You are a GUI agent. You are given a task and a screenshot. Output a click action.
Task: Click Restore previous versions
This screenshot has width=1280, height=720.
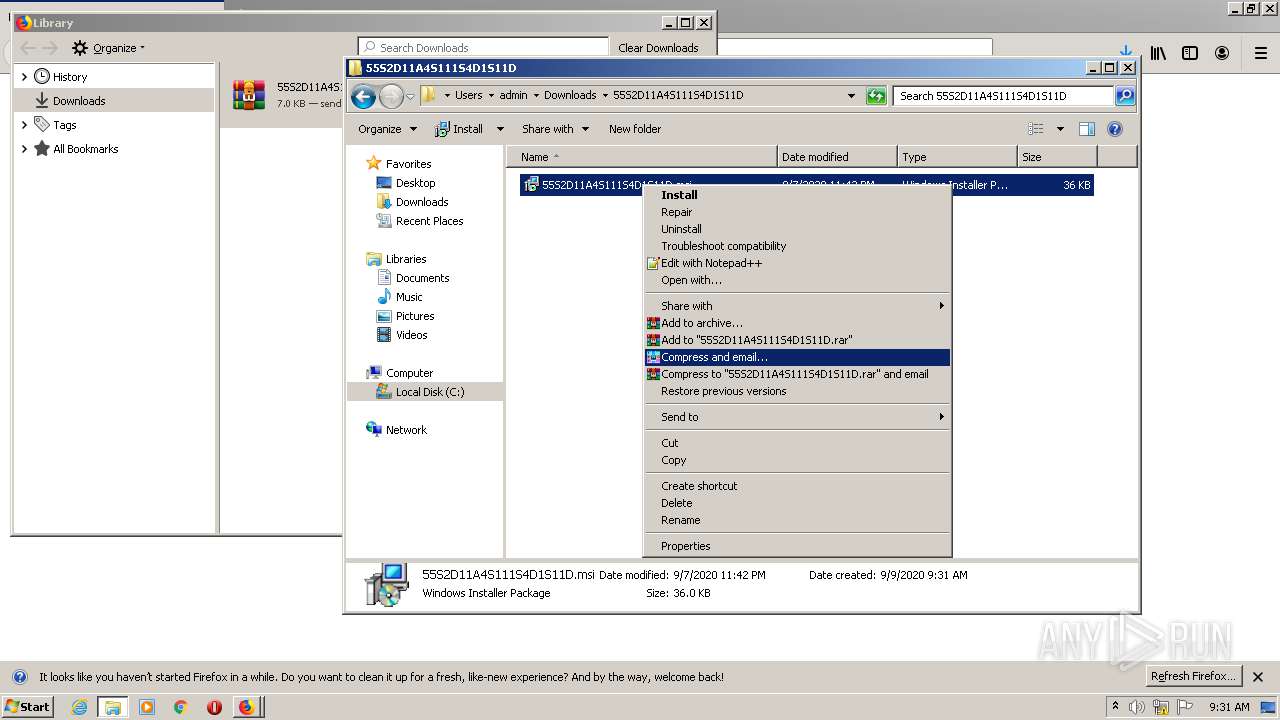(x=796, y=391)
